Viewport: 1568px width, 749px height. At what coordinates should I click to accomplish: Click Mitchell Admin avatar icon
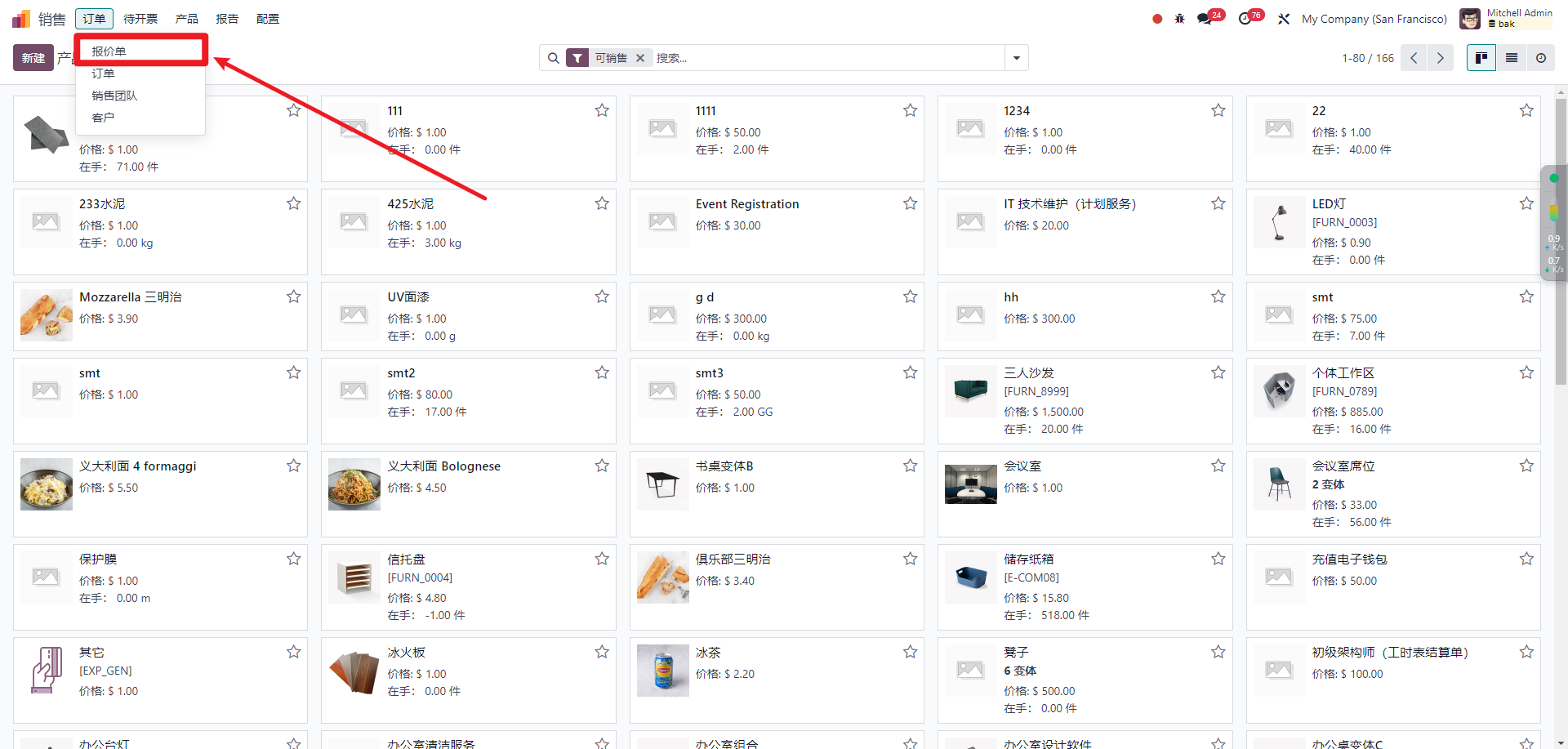(x=1470, y=19)
